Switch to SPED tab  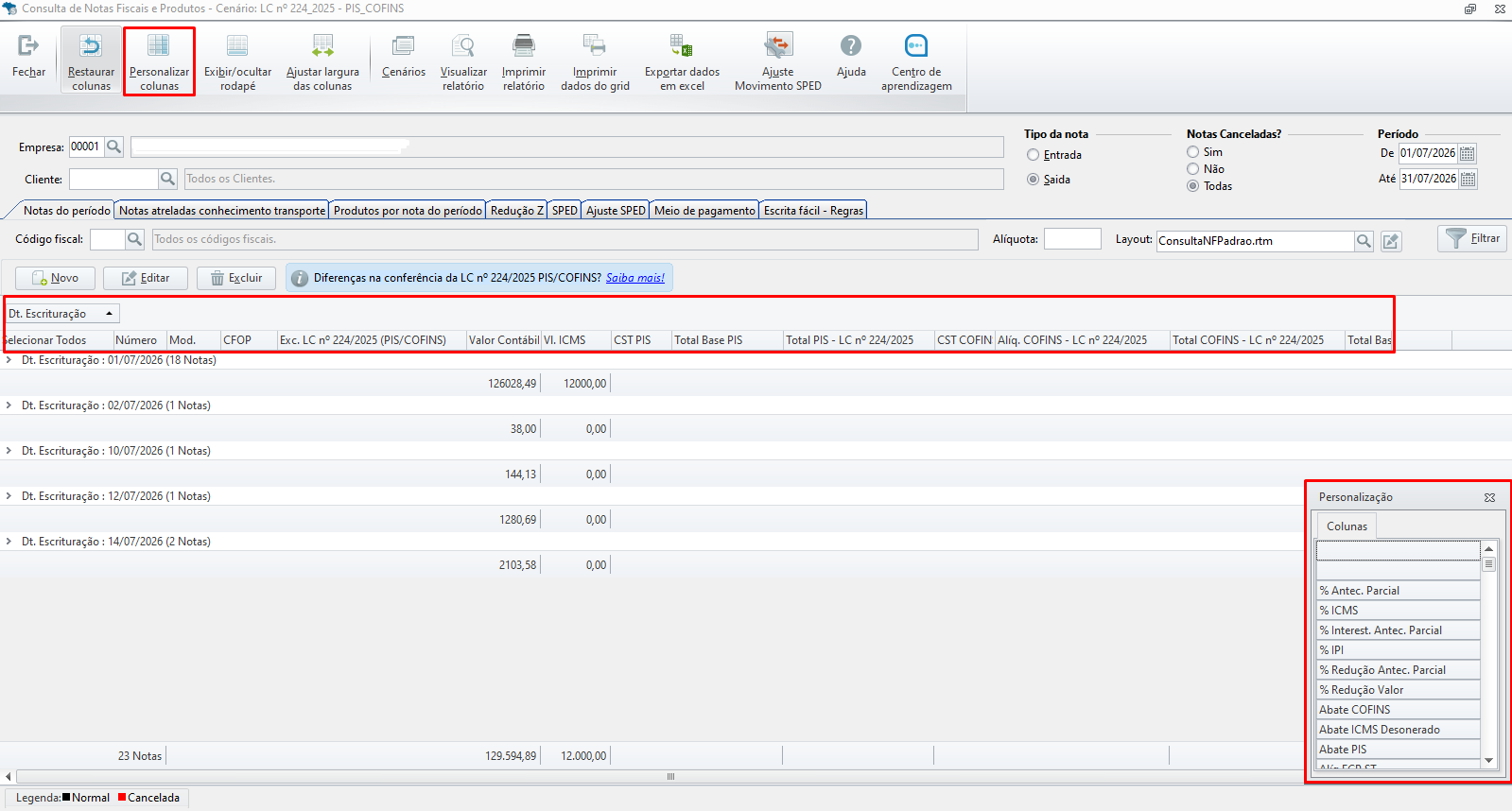pyautogui.click(x=565, y=211)
